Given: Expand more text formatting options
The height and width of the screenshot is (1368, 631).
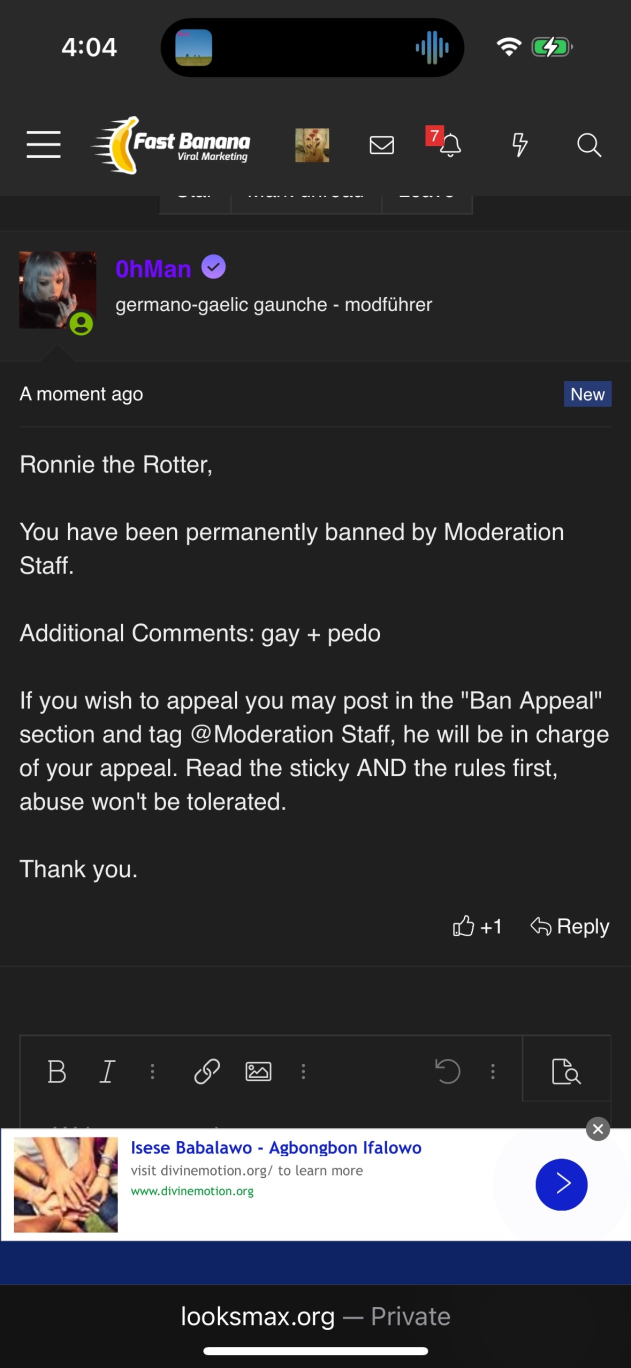Looking at the screenshot, I should [x=152, y=1072].
